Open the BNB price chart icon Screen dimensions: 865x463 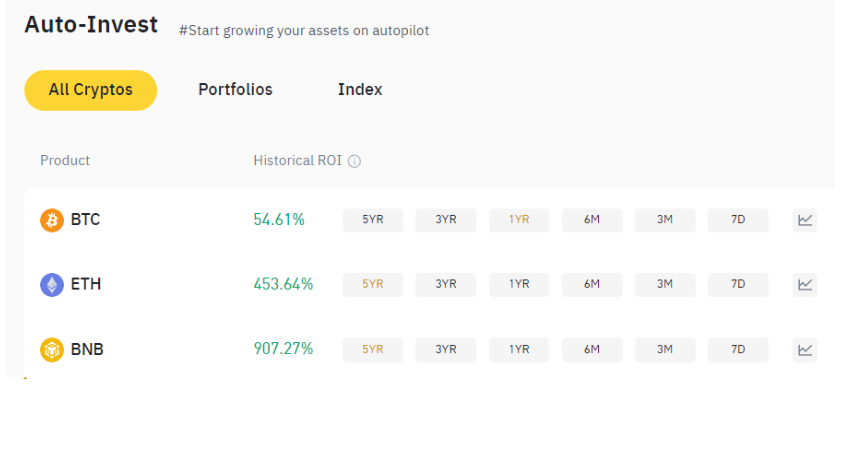pos(805,350)
